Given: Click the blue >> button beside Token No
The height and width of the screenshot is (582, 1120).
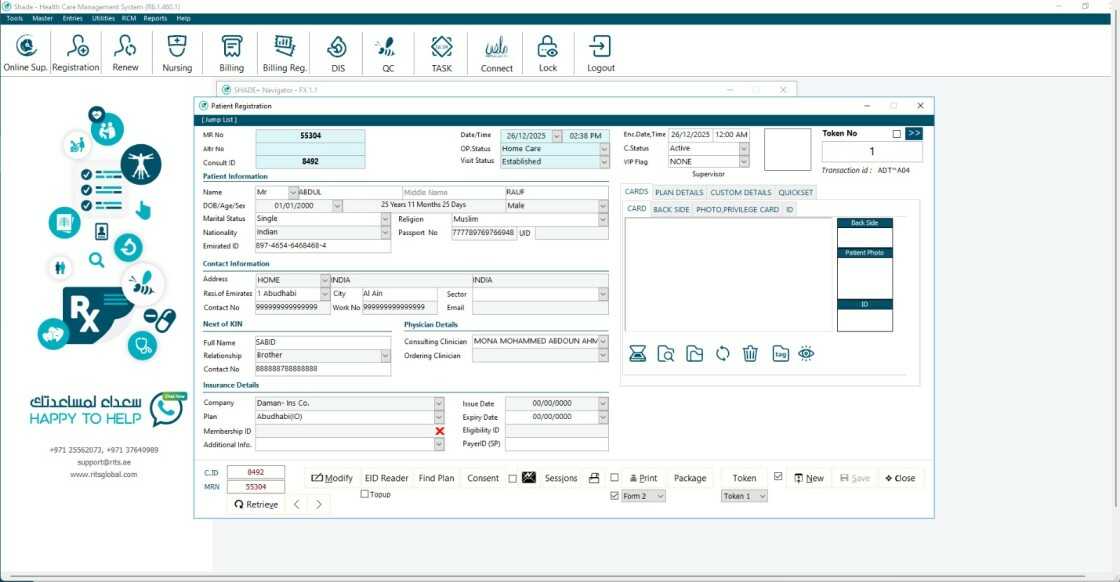Looking at the screenshot, I should [x=914, y=134].
